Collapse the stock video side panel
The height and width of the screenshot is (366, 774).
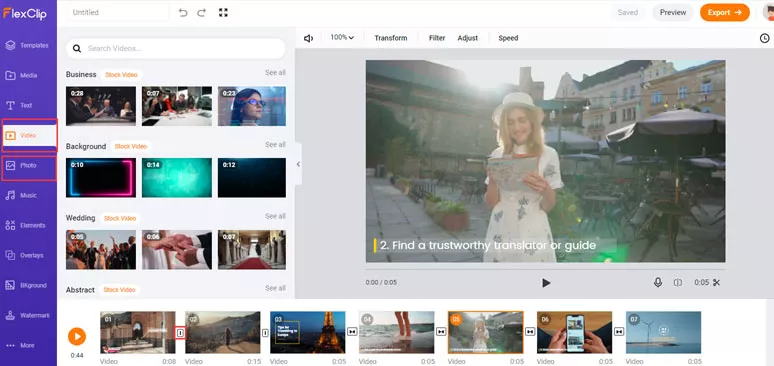[x=298, y=164]
